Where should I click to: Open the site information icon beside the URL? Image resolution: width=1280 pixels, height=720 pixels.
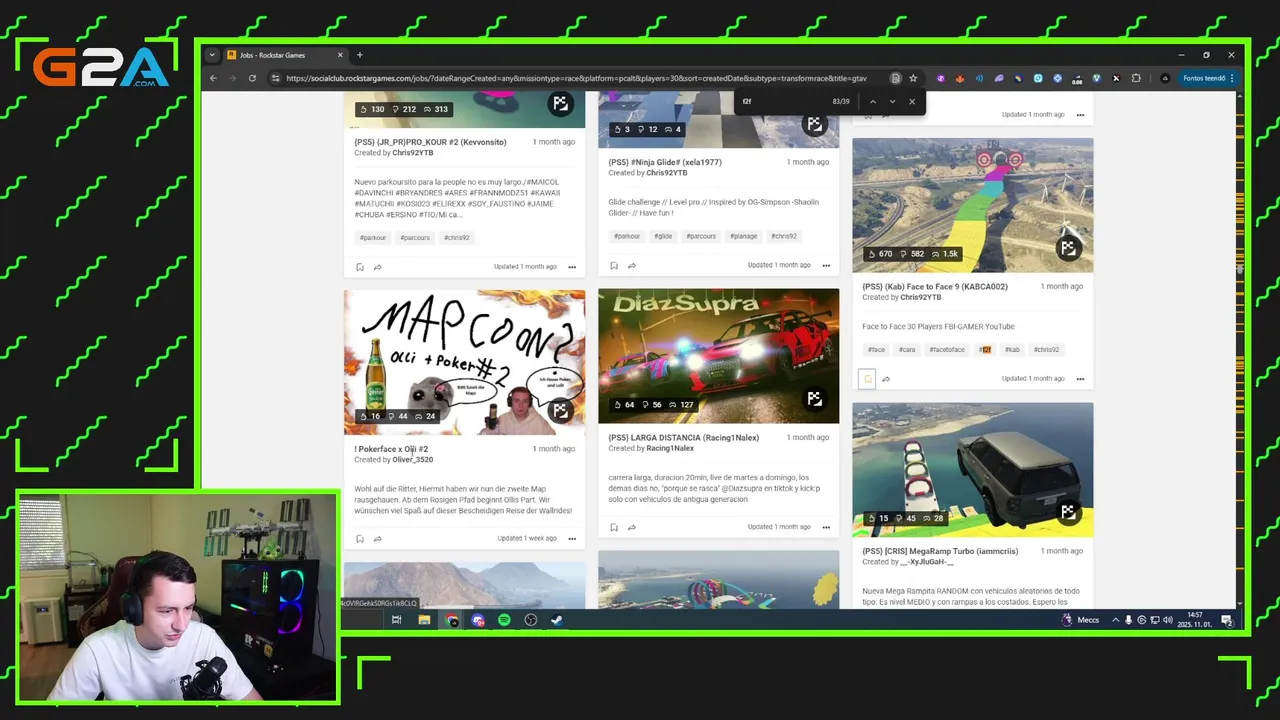click(275, 78)
